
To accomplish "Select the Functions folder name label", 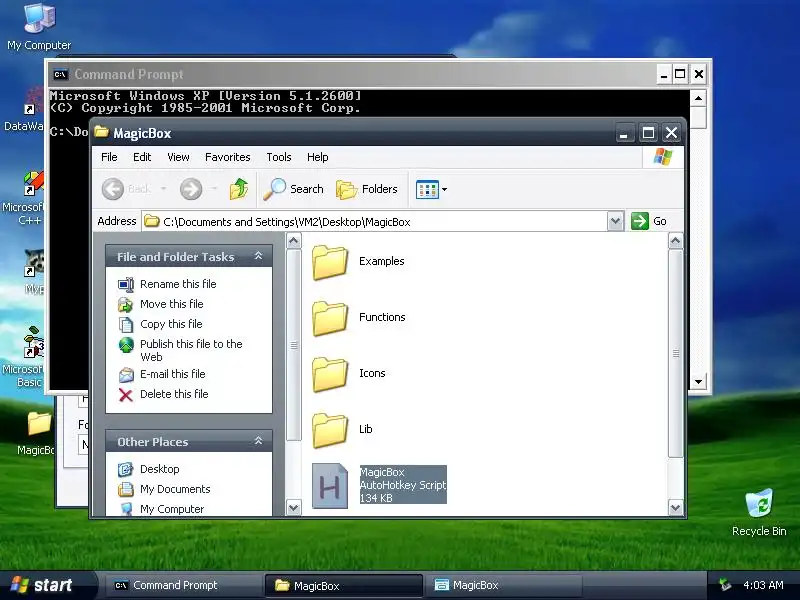I will click(x=382, y=317).
